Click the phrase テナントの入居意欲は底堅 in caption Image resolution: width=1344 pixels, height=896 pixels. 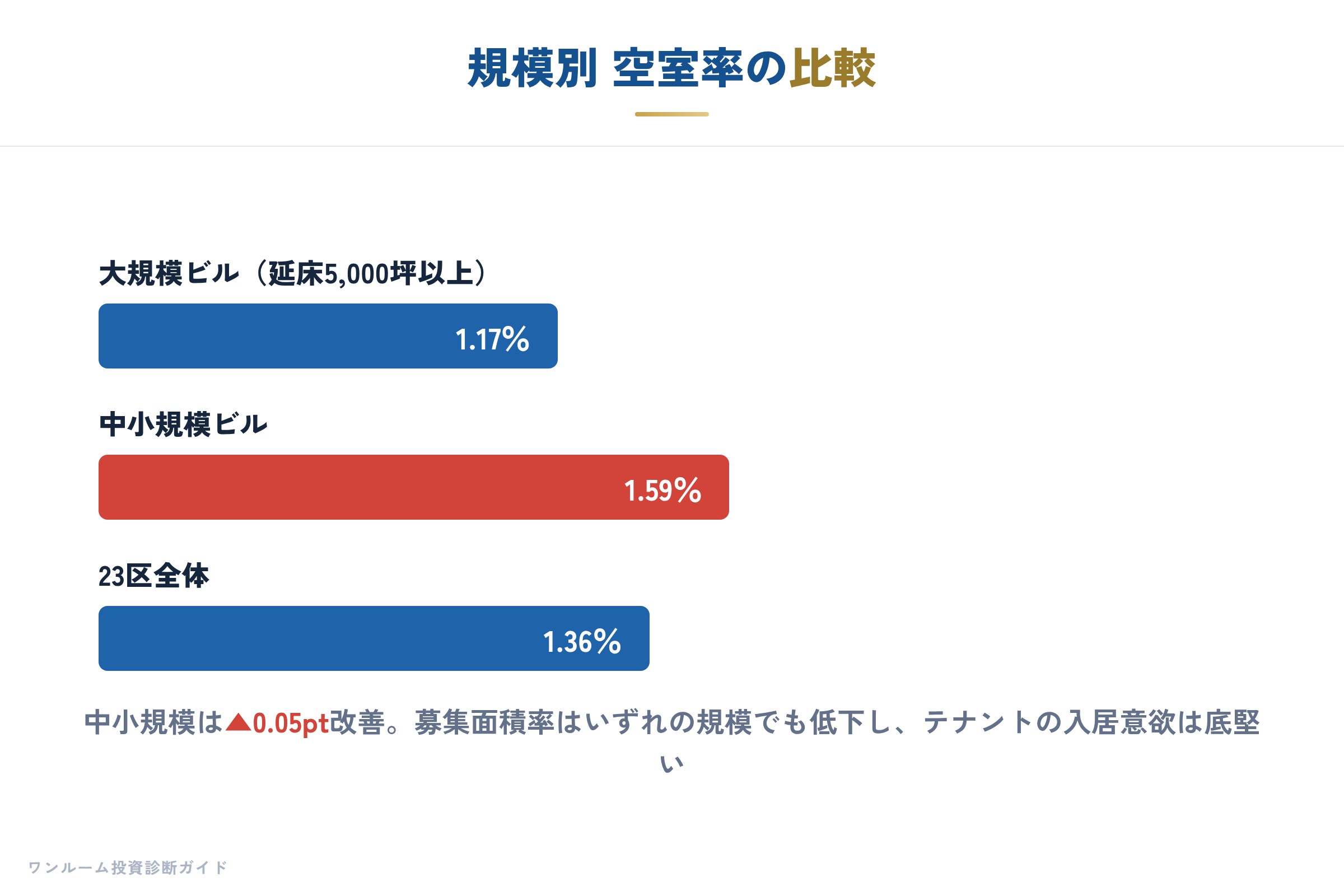click(x=1091, y=723)
